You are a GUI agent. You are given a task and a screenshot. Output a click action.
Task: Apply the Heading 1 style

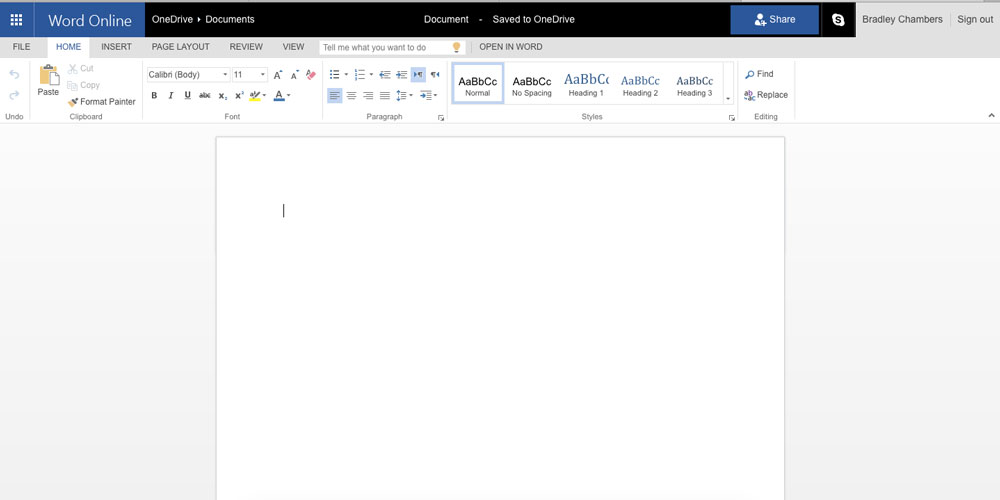coord(586,83)
